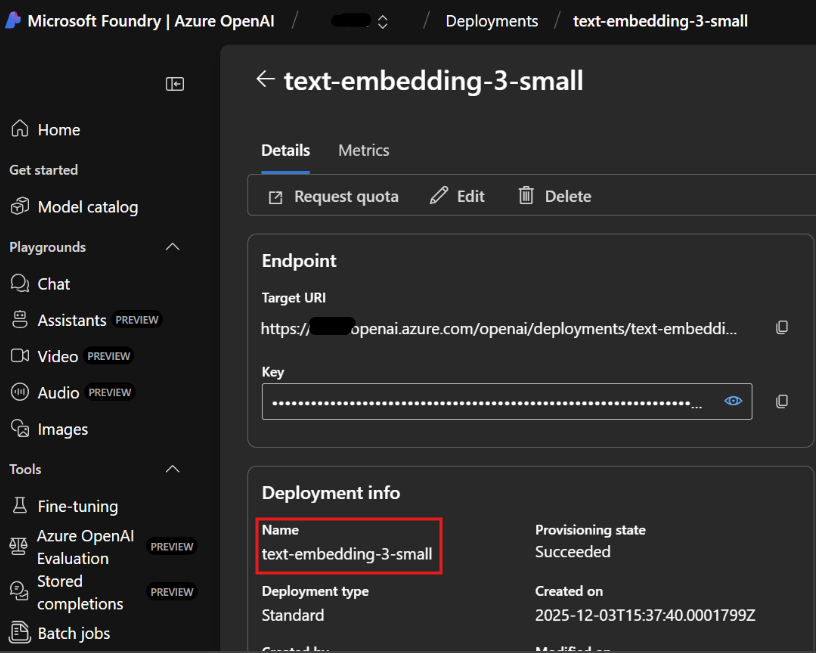Collapse the left sidebar panel icon

[x=175, y=84]
